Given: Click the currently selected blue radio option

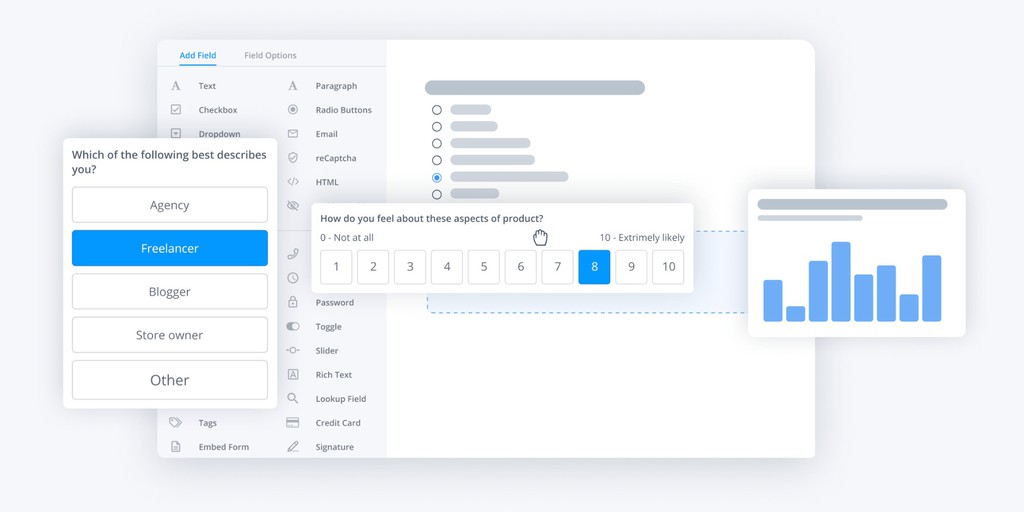Looking at the screenshot, I should 437,177.
